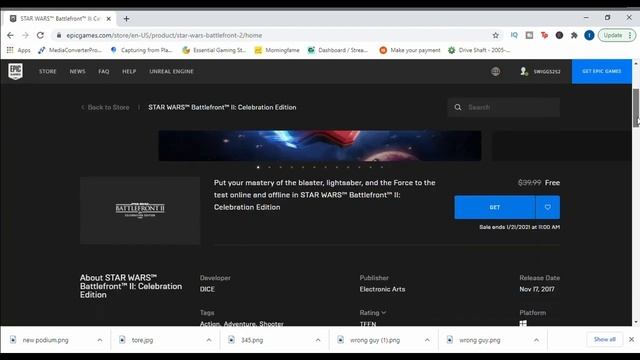Open new tab with plus button
The width and height of the screenshot is (640, 360).
coord(127,19)
